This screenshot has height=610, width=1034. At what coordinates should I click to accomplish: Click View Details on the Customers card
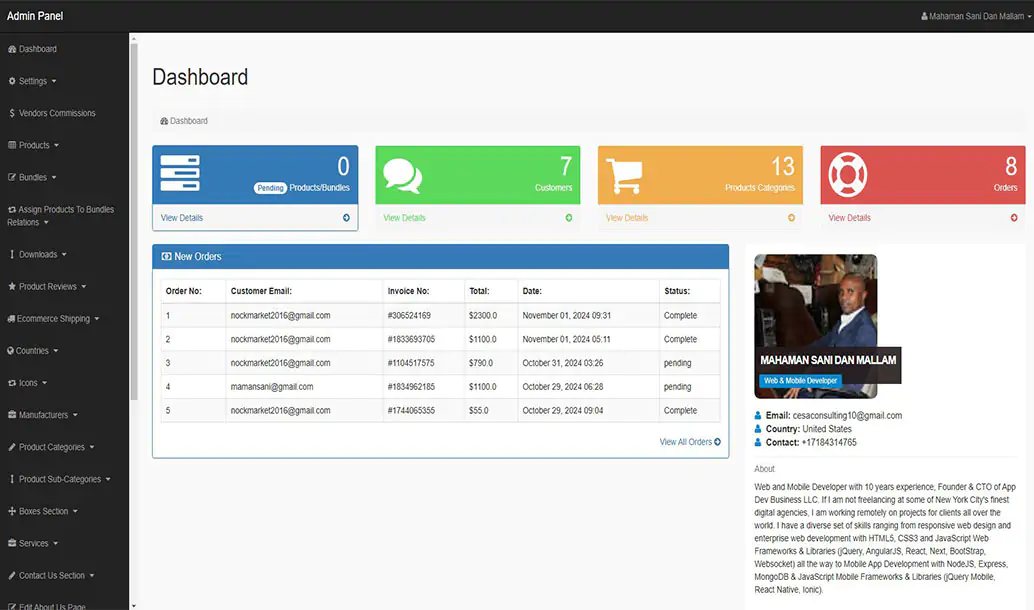coord(404,218)
